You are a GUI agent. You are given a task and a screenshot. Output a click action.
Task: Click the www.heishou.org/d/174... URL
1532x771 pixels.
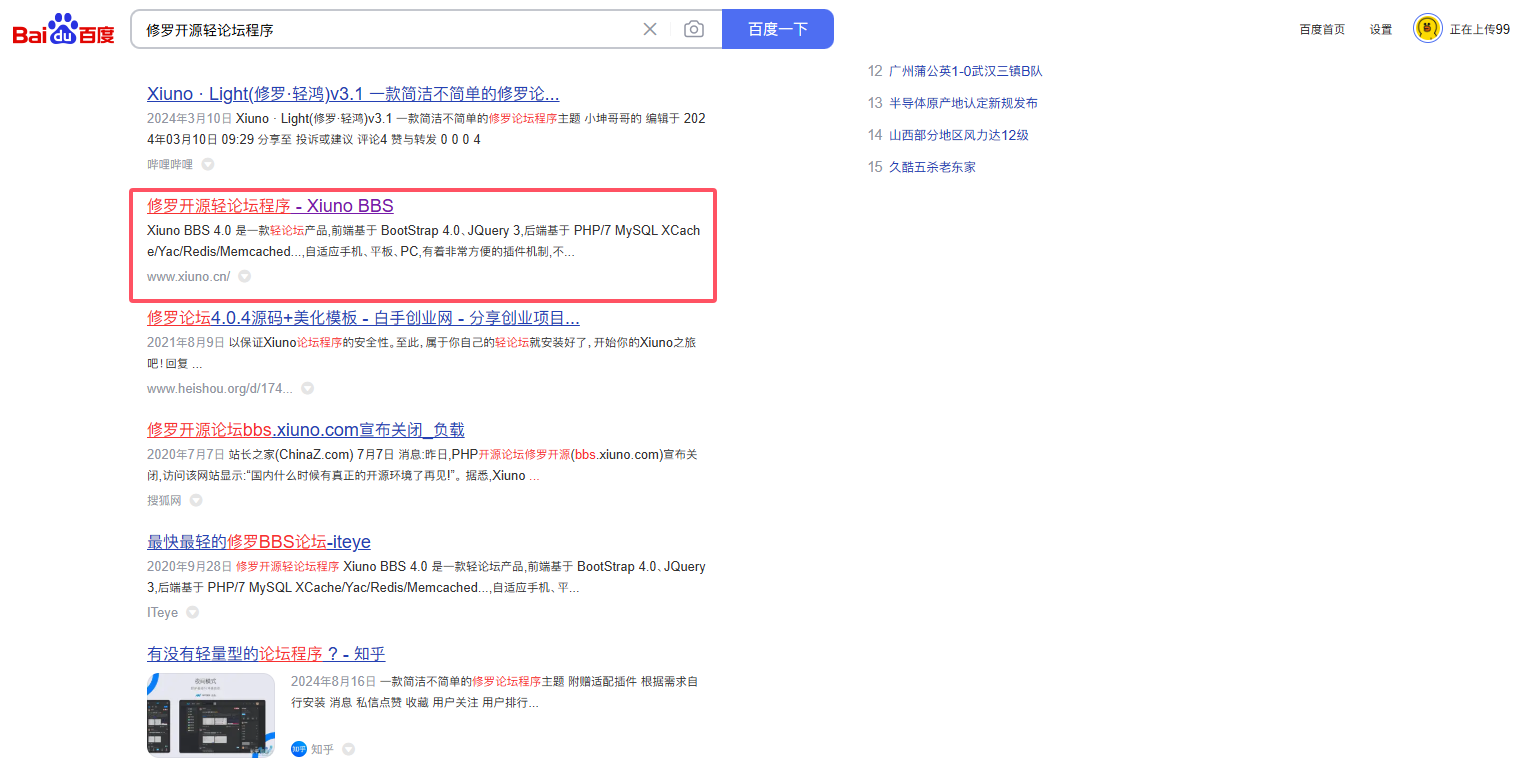pos(220,388)
